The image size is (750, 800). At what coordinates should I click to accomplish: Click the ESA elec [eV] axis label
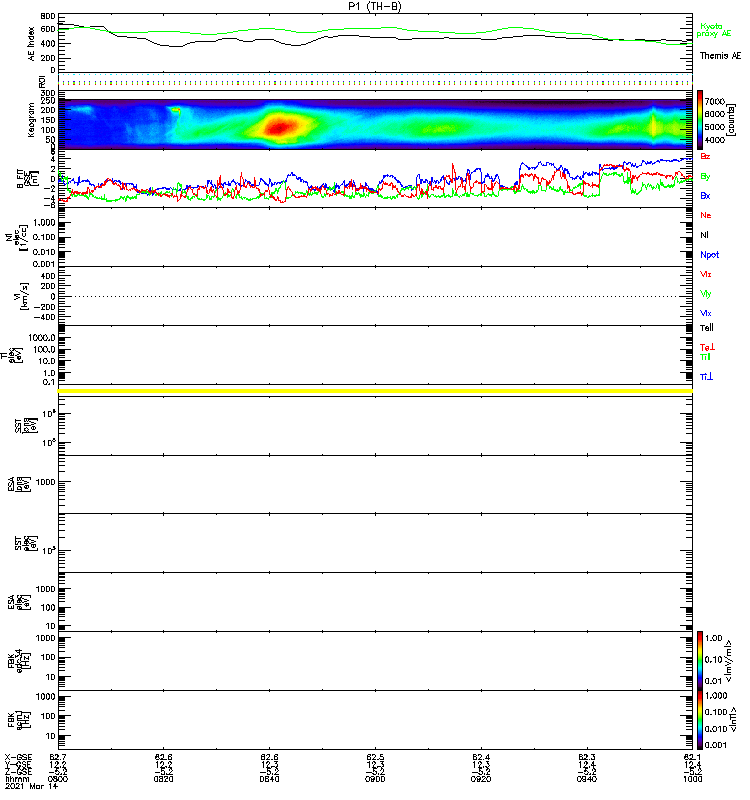(20, 602)
